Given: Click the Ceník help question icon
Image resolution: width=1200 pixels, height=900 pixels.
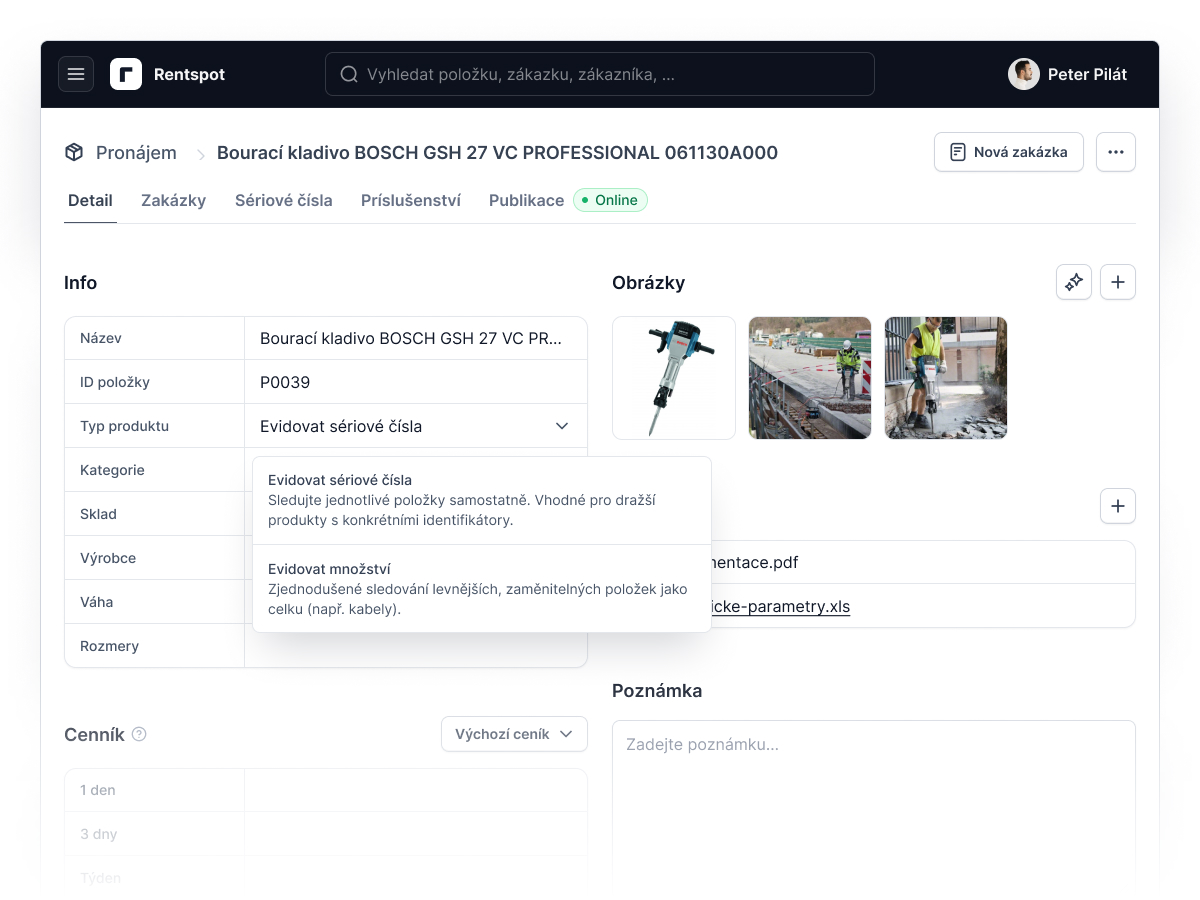Looking at the screenshot, I should 139,734.
